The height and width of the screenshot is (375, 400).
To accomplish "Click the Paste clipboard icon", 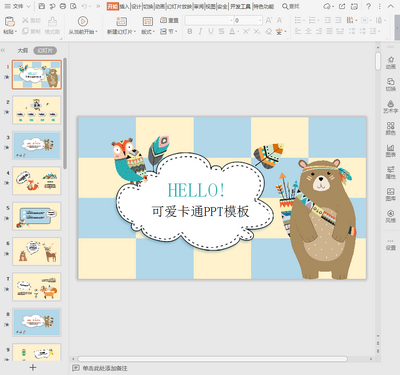I will 10,21.
